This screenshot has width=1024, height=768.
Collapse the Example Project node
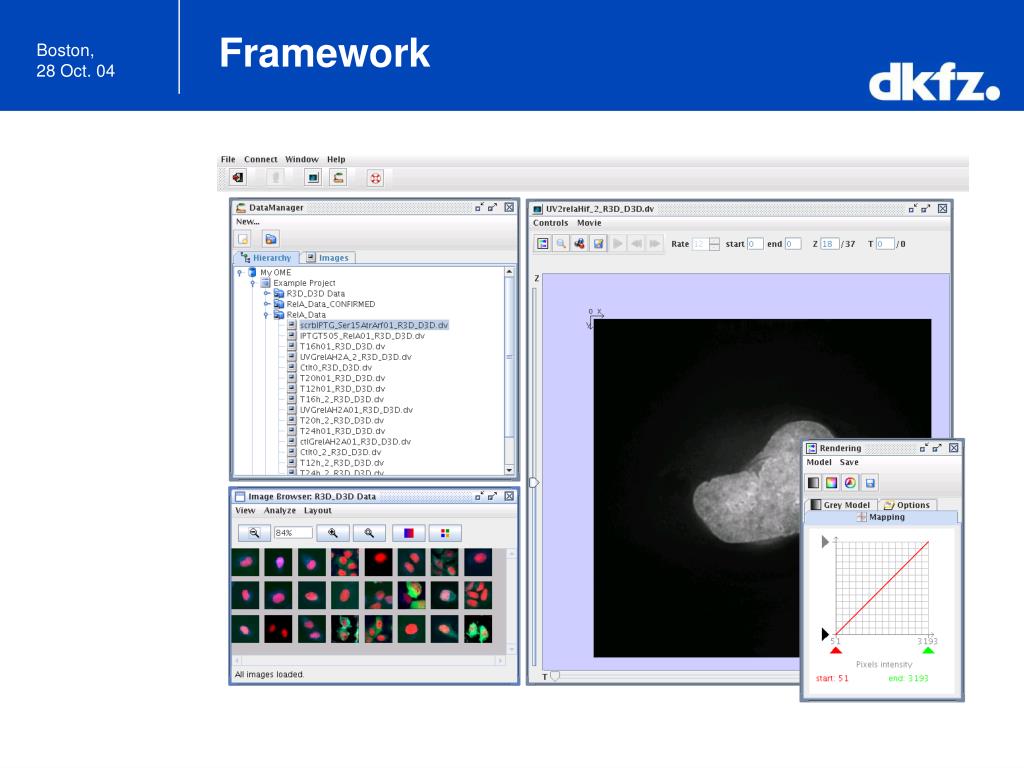[x=253, y=283]
